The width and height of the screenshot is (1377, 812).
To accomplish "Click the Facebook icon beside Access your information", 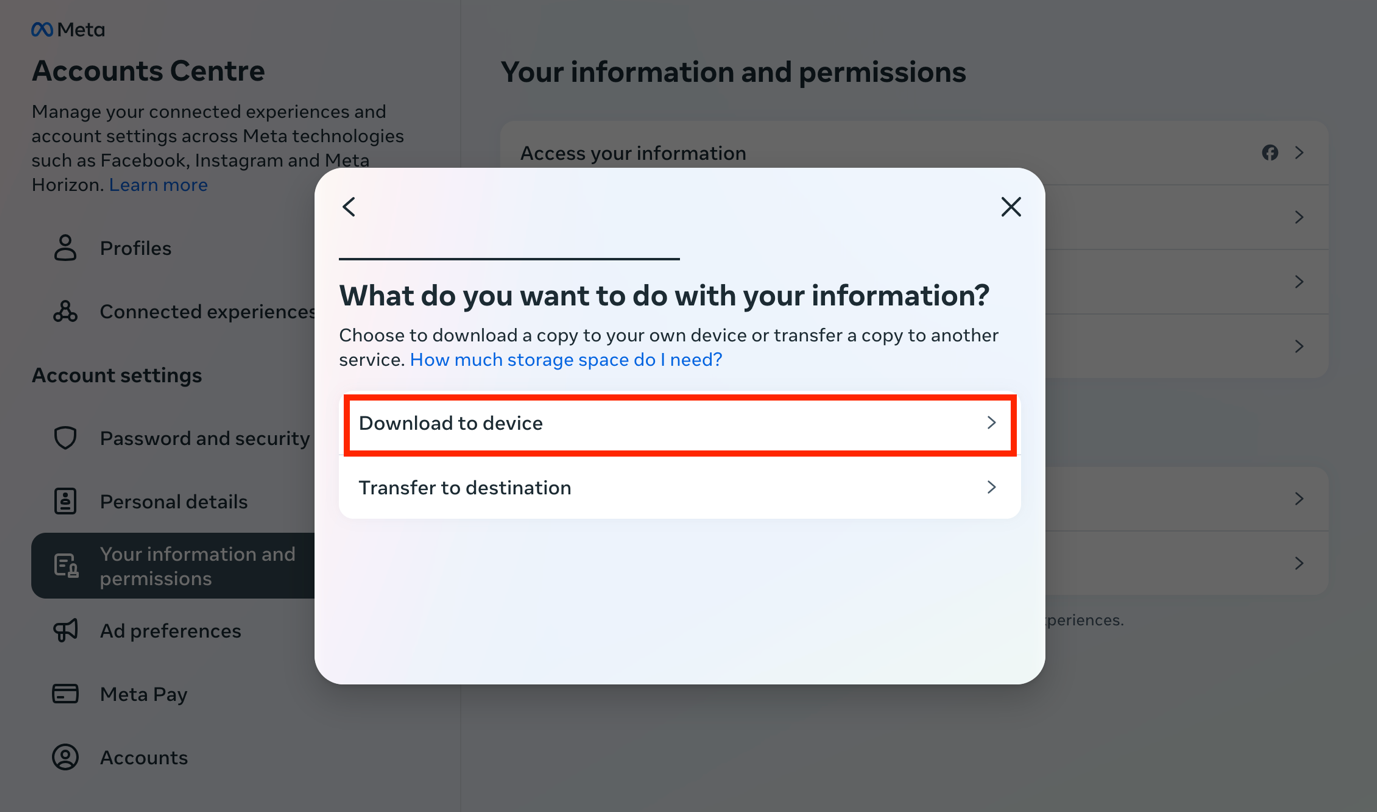I will tap(1270, 153).
